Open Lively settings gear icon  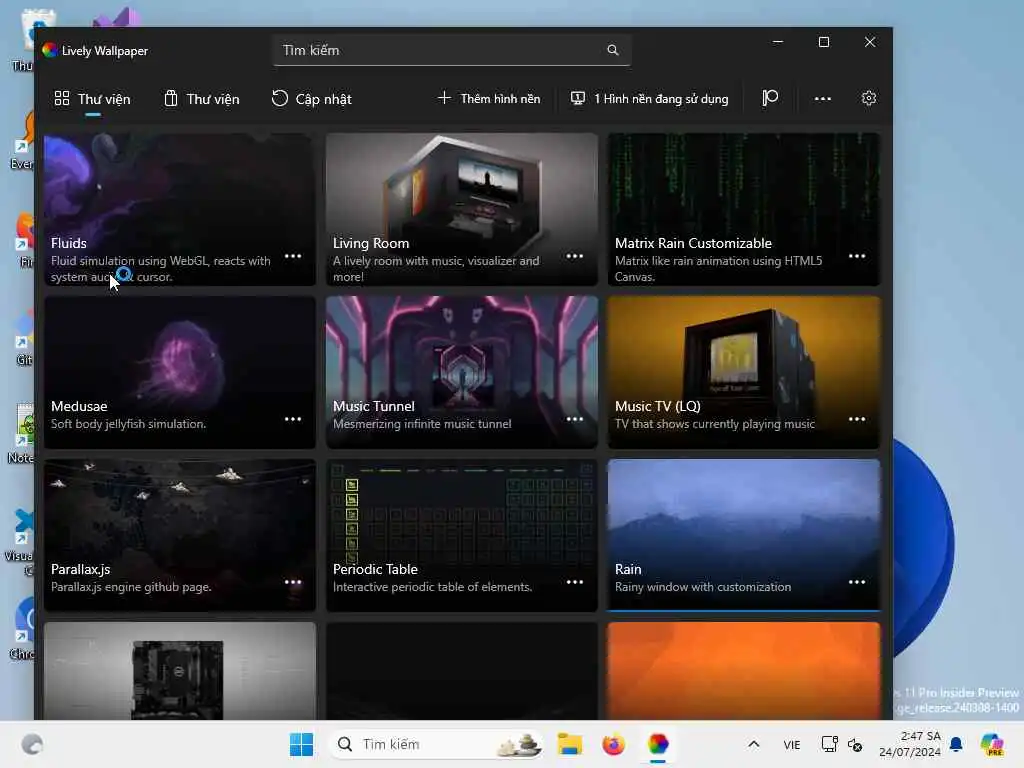(869, 99)
